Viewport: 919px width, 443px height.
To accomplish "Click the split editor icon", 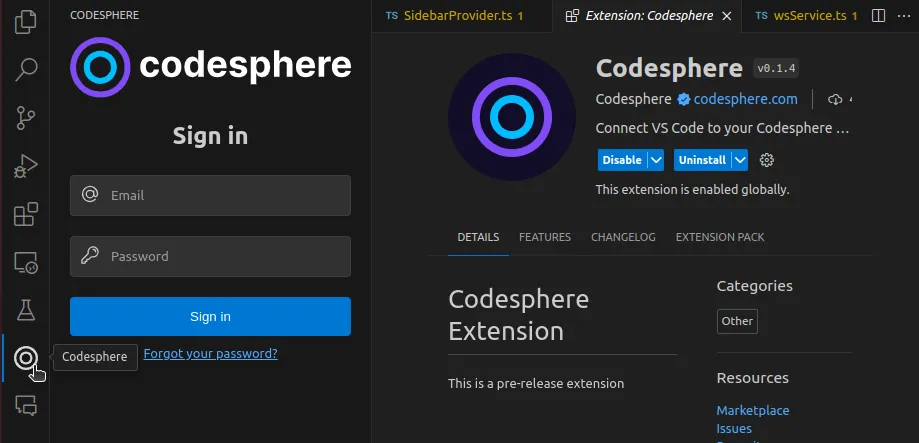I will tap(878, 16).
